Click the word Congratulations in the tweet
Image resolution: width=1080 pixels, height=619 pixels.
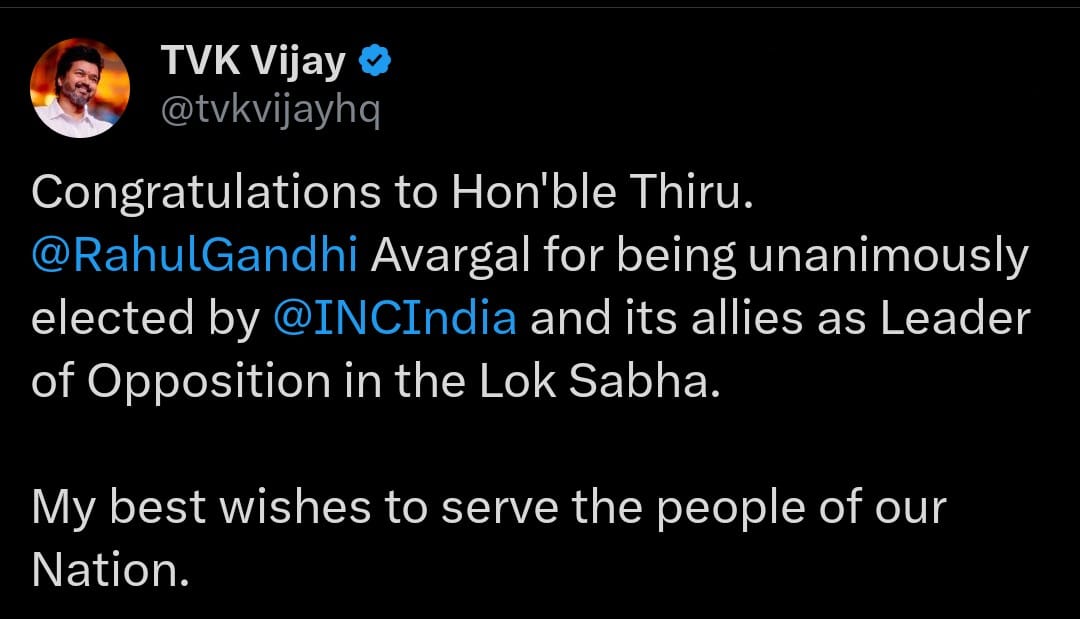(x=206, y=192)
